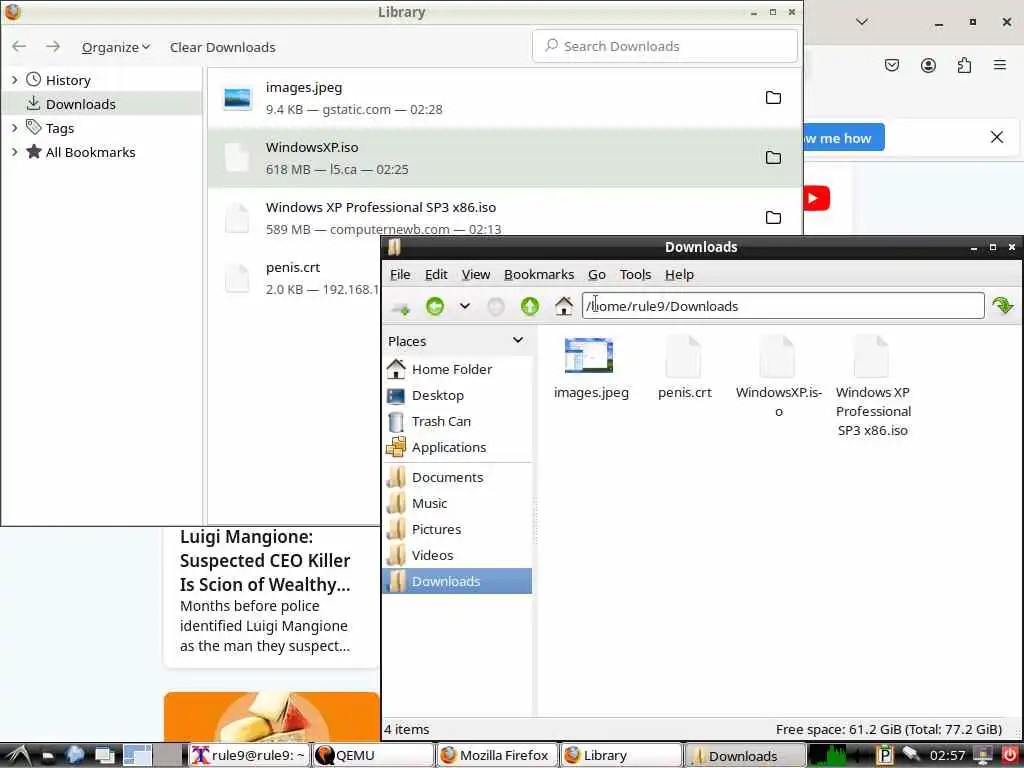Image resolution: width=1024 pixels, height=768 pixels.
Task: Select Tags in Library sidebar
Action: 59,128
